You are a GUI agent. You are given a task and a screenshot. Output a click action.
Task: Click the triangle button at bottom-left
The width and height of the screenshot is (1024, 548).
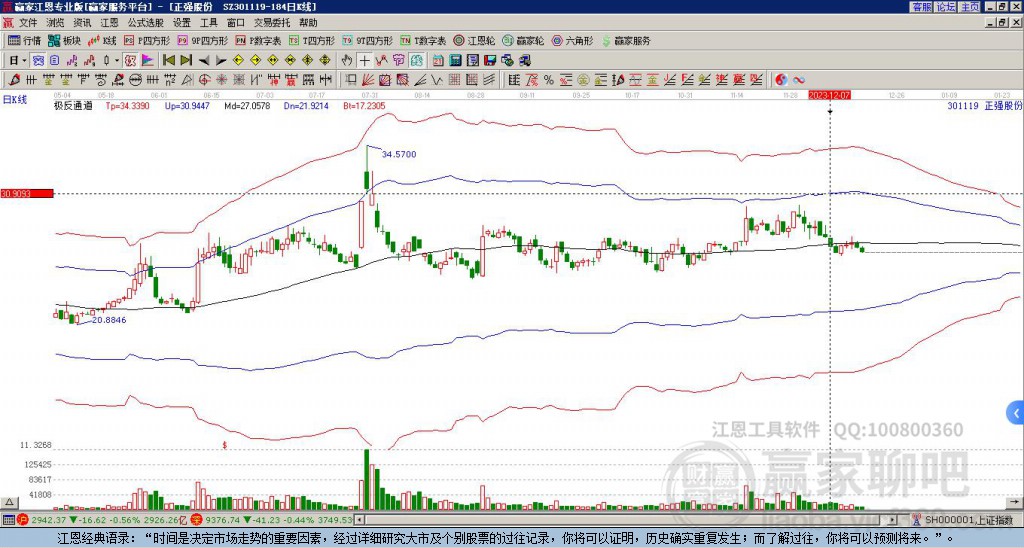(9, 502)
